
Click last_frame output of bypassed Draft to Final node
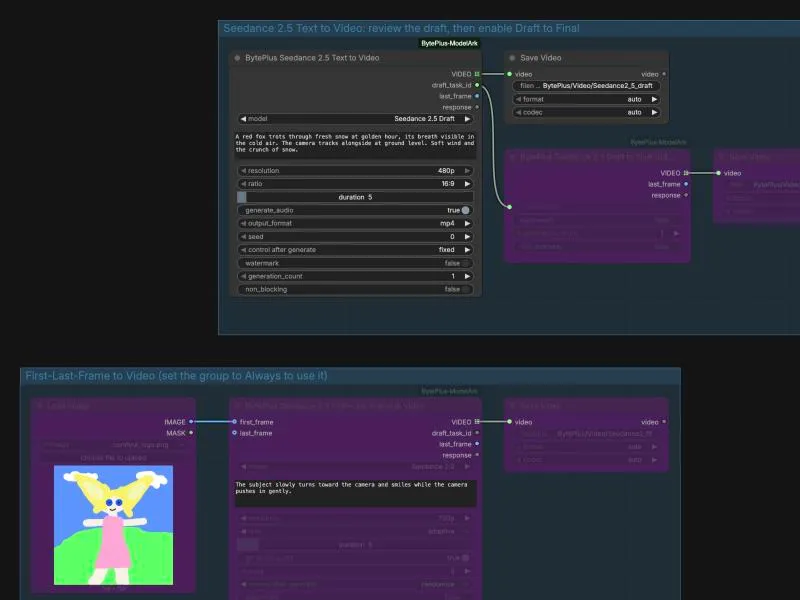[686, 184]
